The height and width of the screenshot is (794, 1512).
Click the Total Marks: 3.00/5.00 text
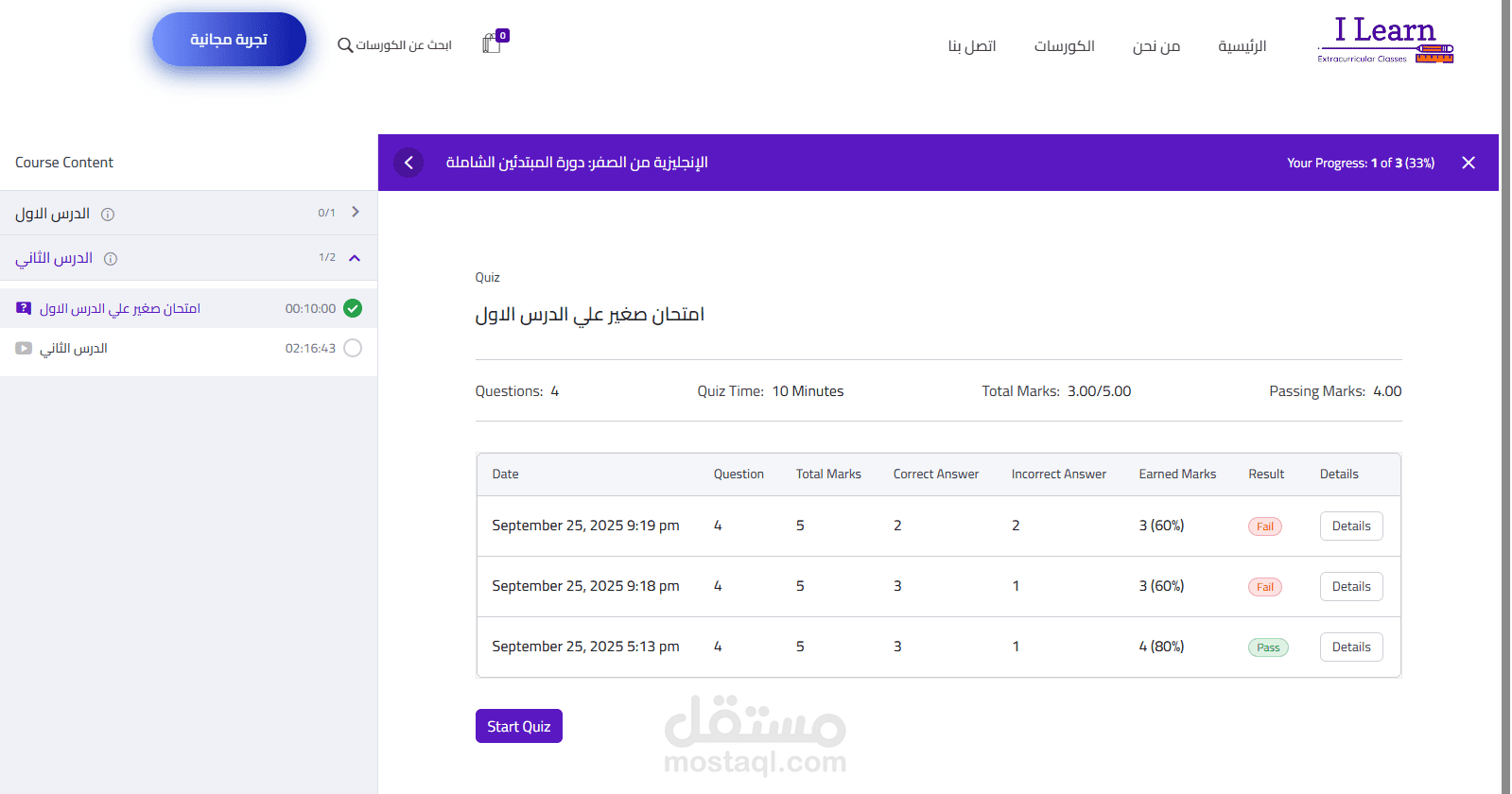(1056, 391)
